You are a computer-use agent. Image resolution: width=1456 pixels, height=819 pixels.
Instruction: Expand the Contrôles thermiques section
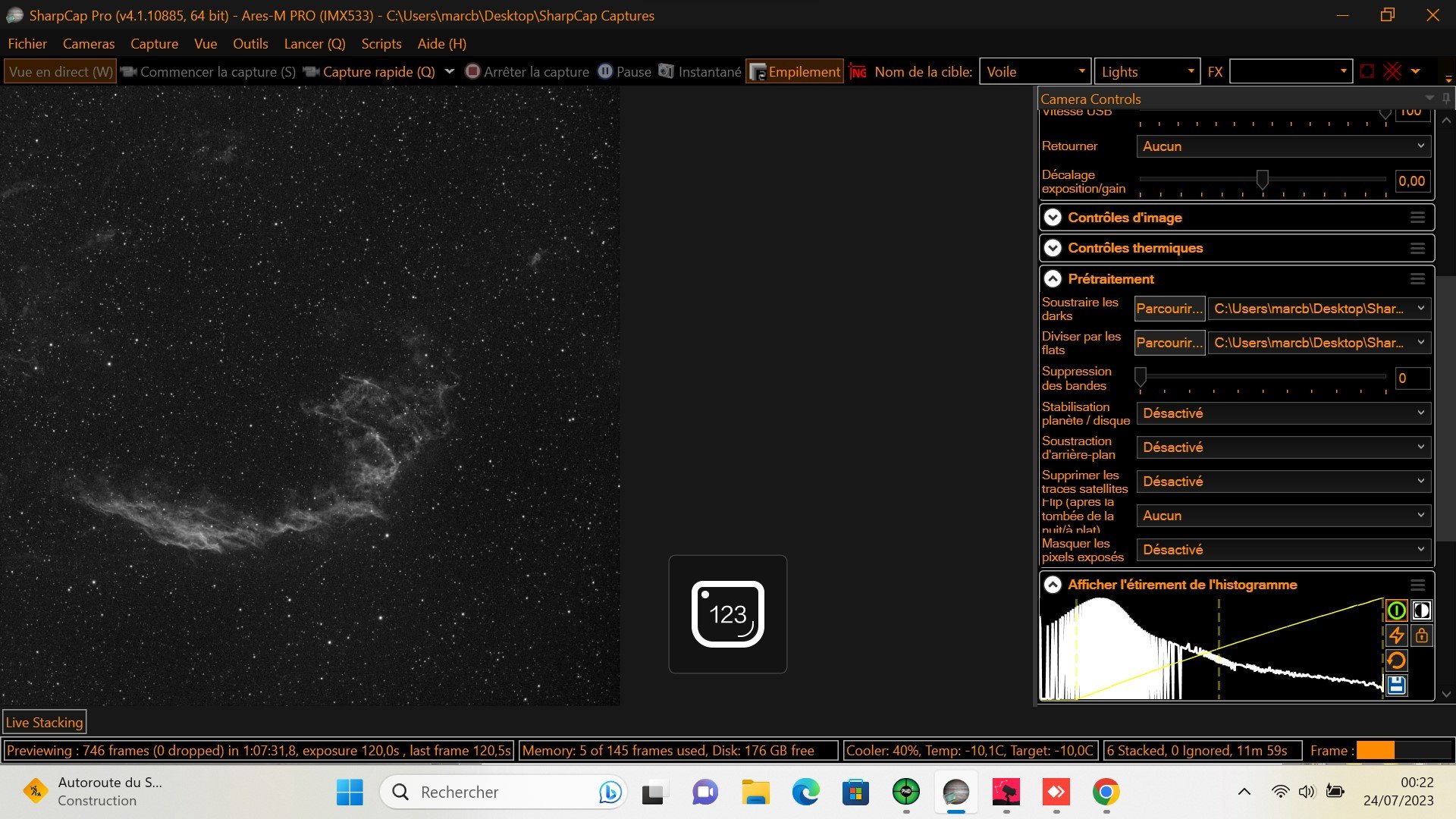coord(1236,248)
